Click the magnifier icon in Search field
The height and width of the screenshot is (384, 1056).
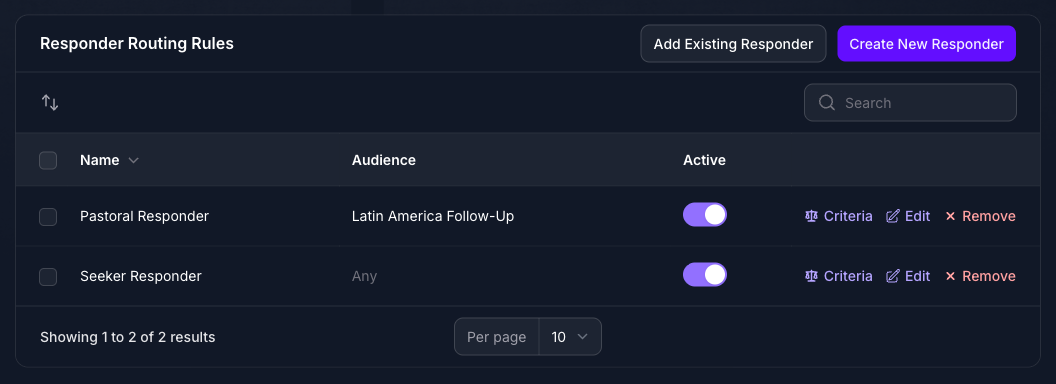pyautogui.click(x=826, y=102)
